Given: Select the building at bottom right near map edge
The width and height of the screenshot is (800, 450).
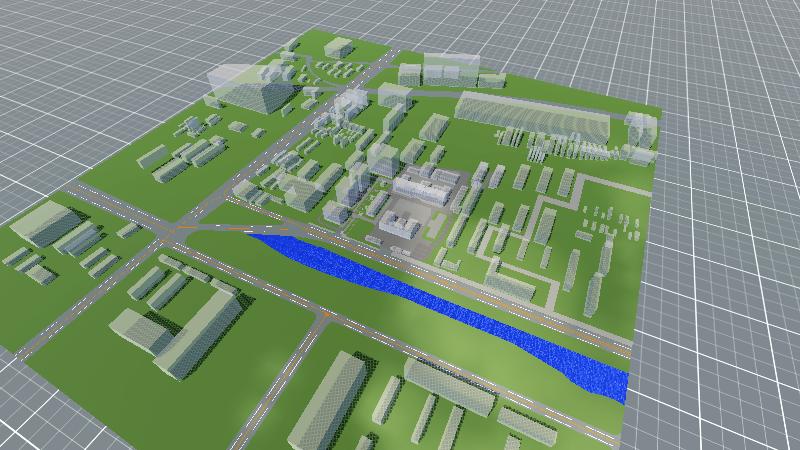Looking at the screenshot, I should [x=527, y=426].
